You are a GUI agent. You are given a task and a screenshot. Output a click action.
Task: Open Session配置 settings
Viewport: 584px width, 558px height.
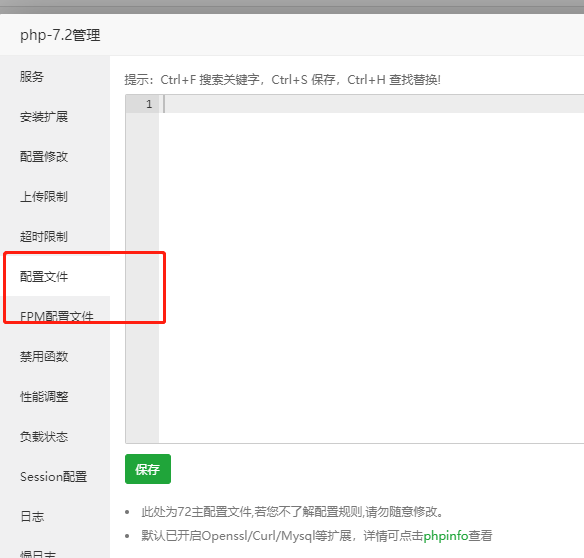55,476
